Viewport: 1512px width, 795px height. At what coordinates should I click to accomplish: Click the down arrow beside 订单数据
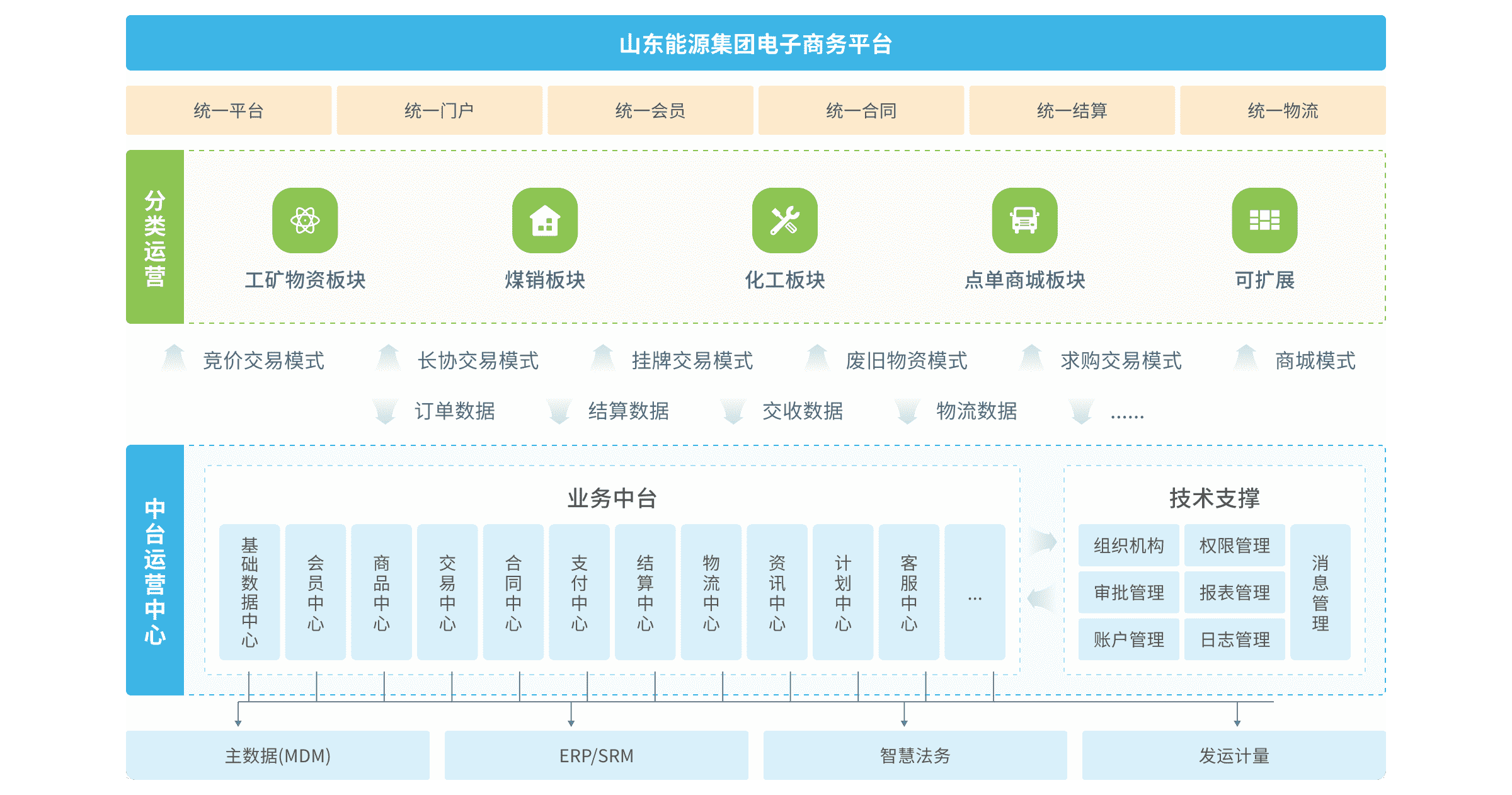tap(385, 411)
